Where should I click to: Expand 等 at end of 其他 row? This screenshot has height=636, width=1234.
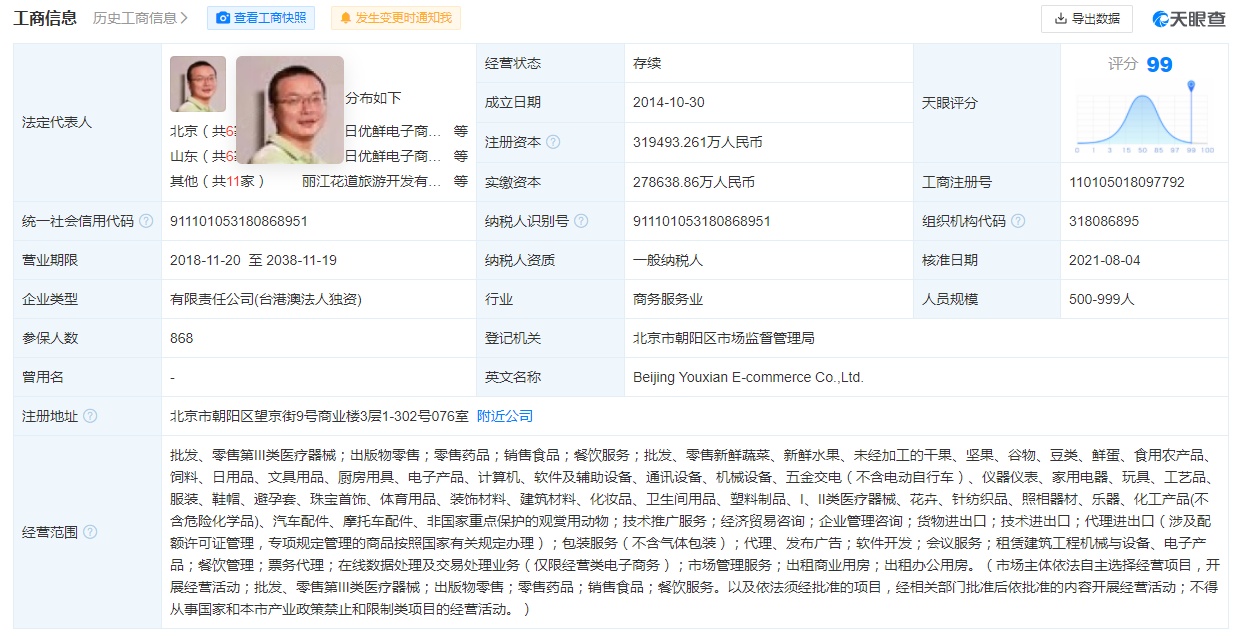coord(460,182)
